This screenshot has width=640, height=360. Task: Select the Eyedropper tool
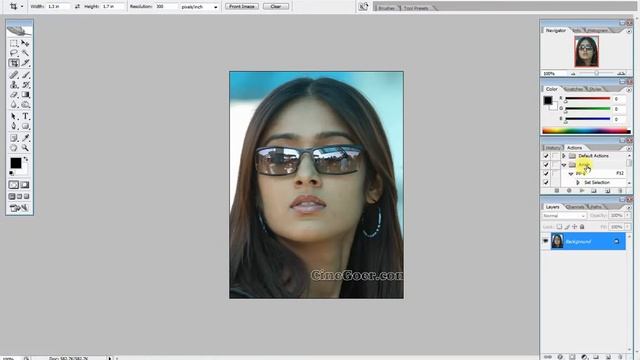point(25,138)
